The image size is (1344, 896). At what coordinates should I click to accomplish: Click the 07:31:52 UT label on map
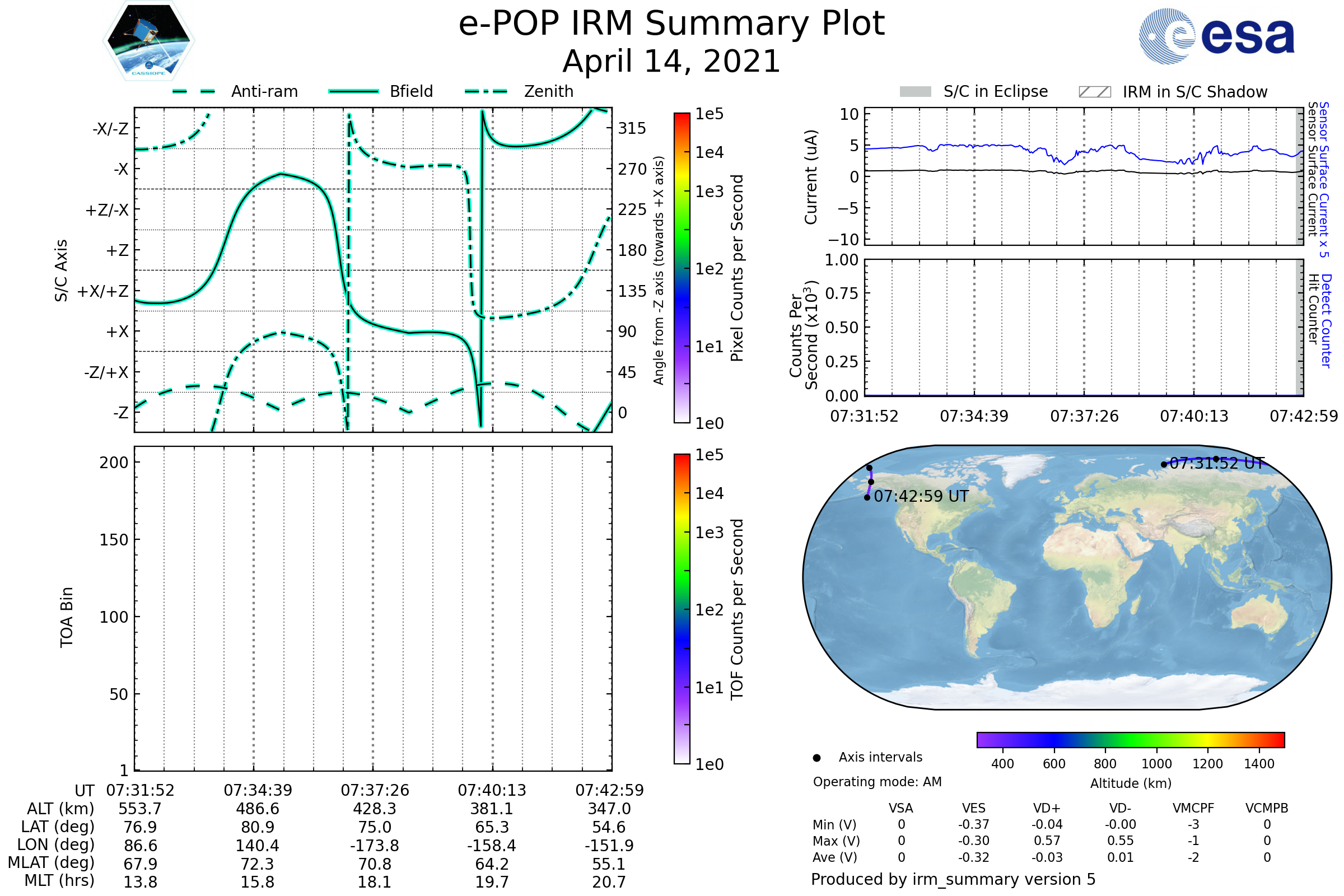1217,464
